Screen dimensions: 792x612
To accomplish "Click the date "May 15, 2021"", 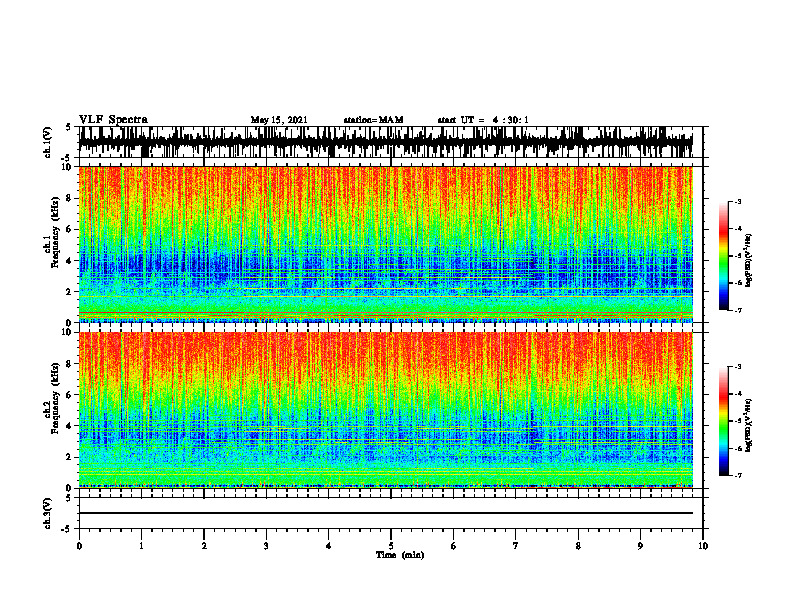I will pos(279,120).
